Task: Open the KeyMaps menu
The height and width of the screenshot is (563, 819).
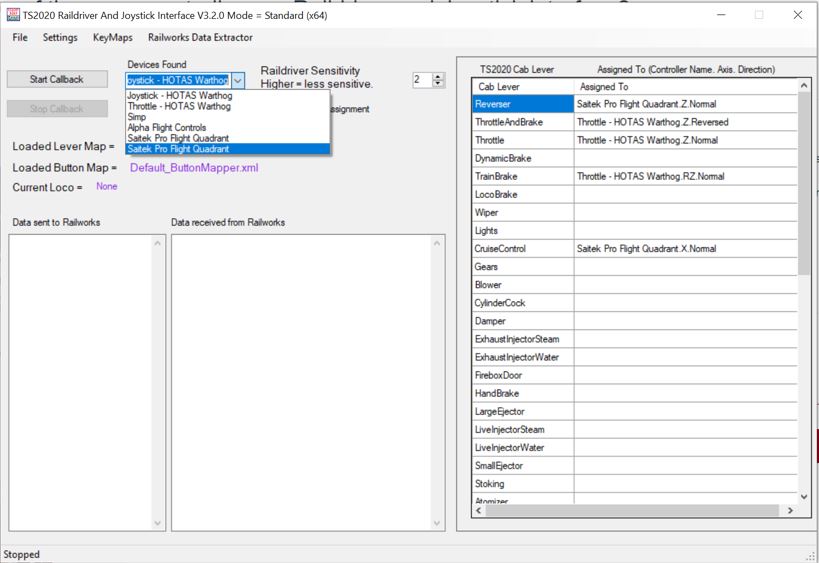Action: 112,37
